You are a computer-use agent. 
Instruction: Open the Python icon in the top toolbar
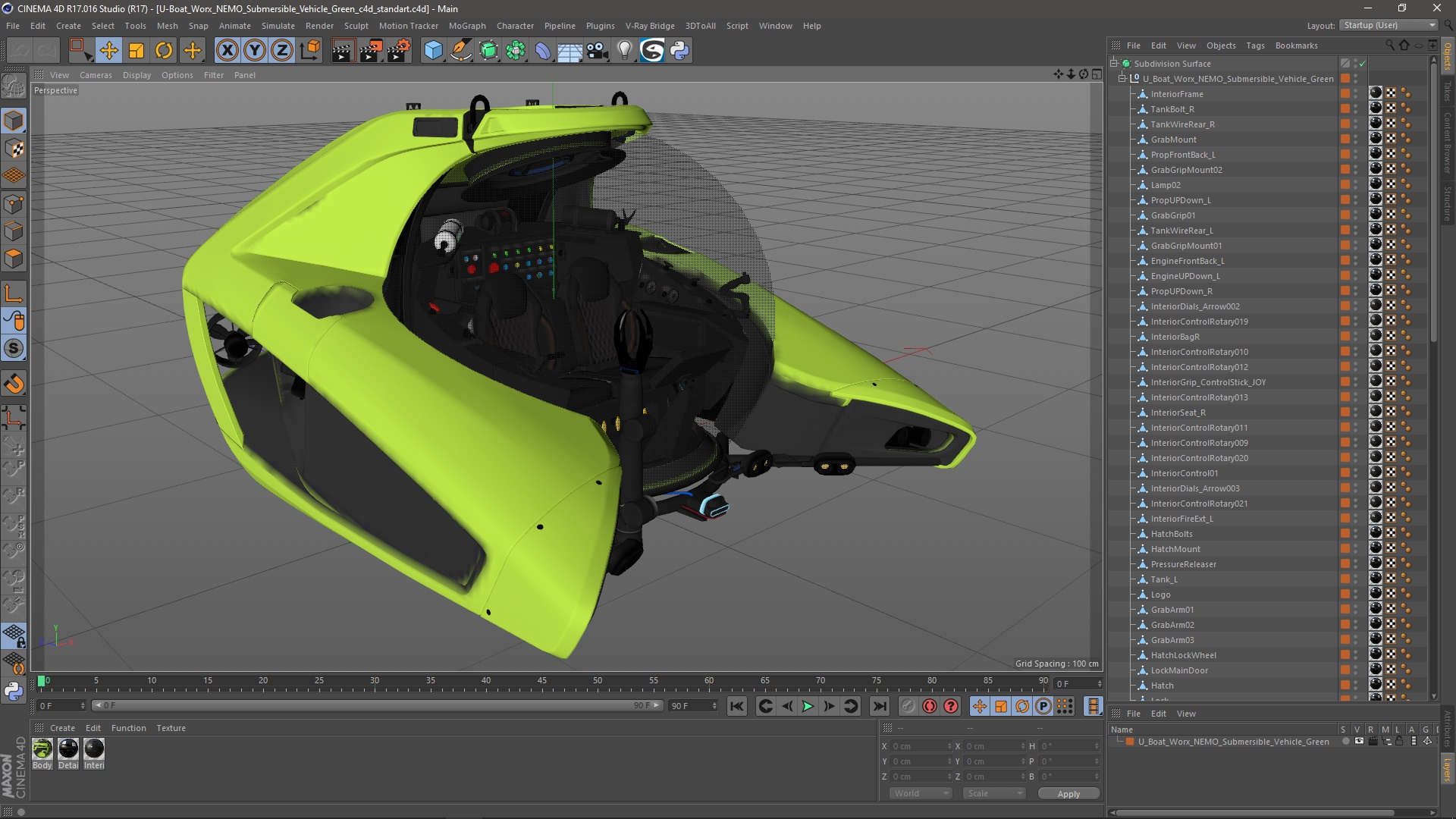pos(679,51)
